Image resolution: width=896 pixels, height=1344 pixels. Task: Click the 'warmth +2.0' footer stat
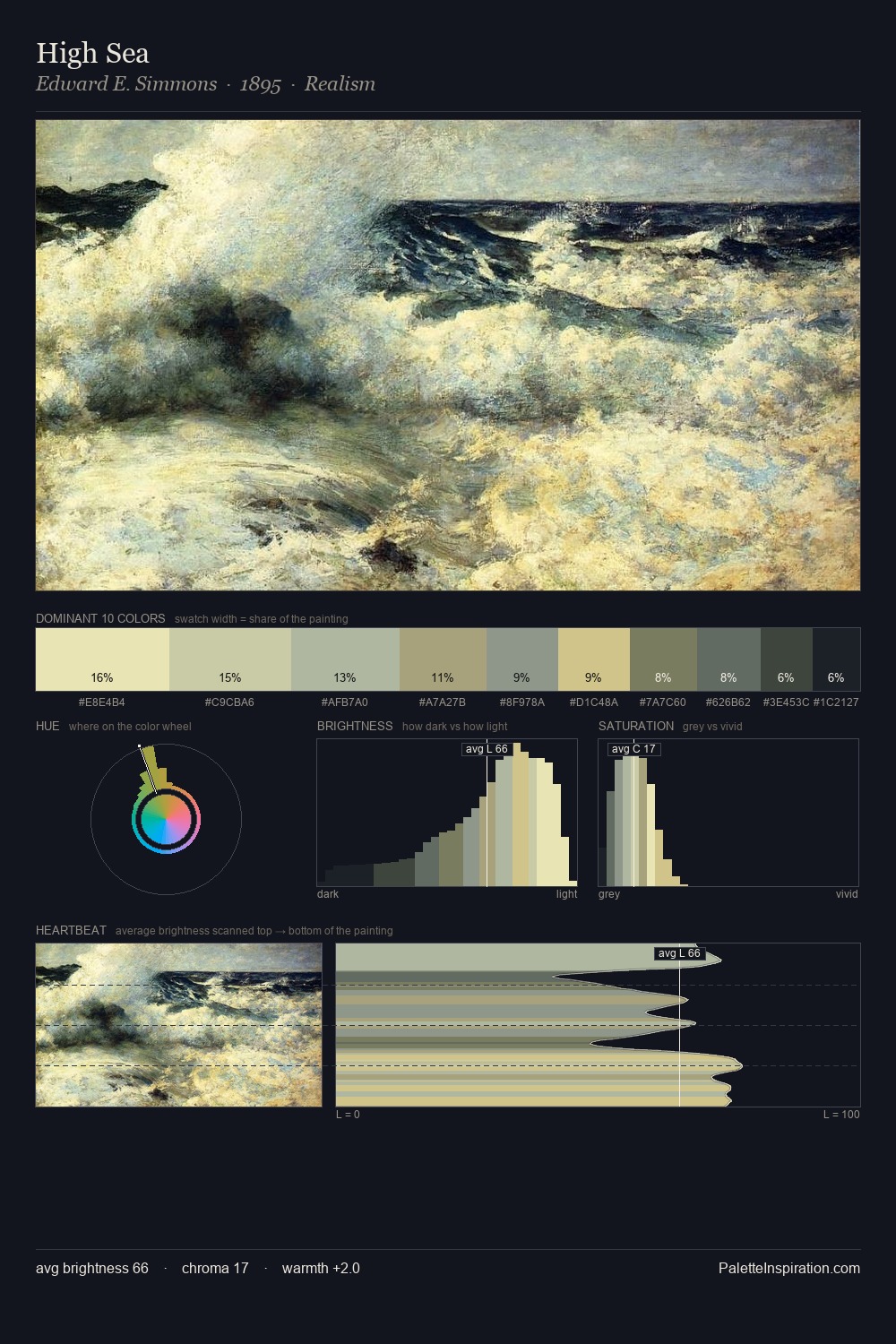click(x=321, y=1268)
